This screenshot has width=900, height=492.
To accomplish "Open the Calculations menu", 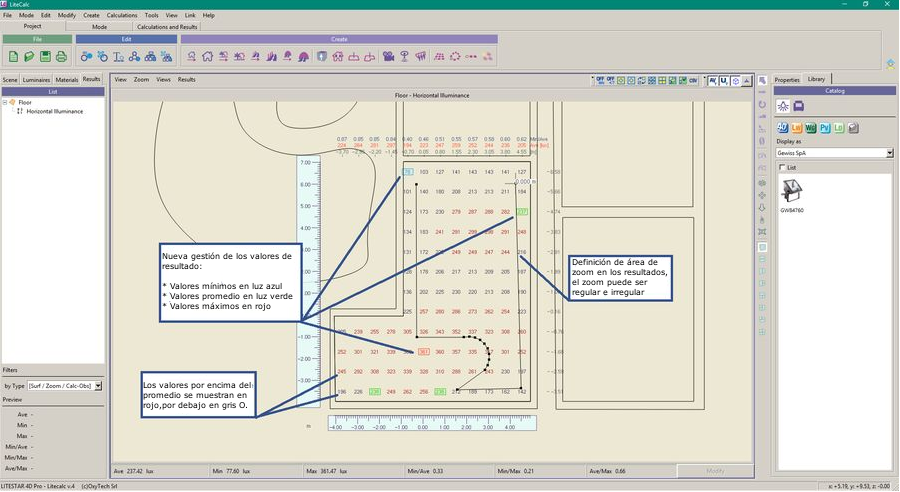I will pos(122,16).
